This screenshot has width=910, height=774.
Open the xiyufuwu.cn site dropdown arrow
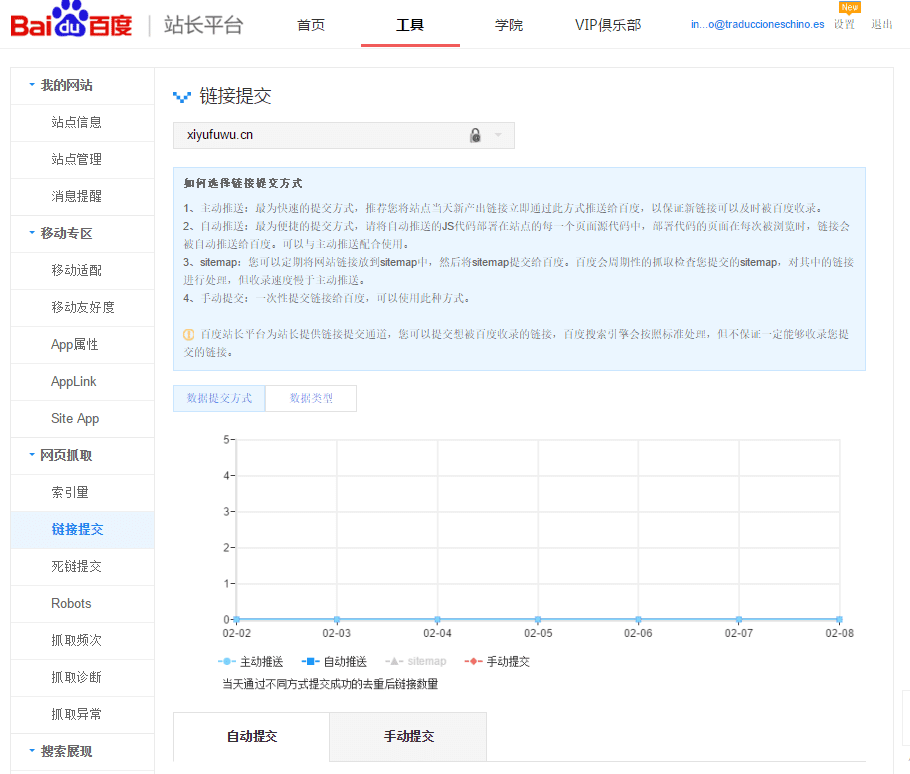coord(498,135)
